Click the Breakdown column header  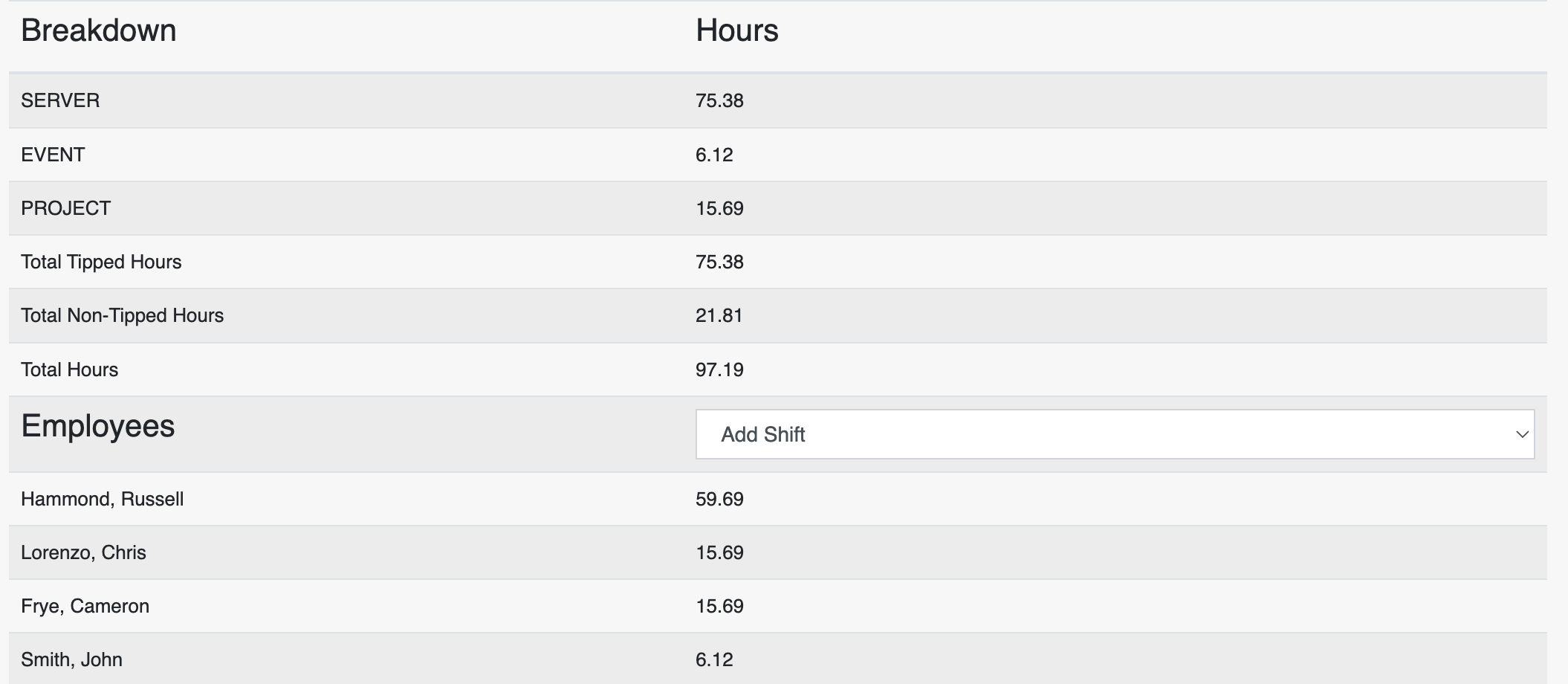coord(99,30)
